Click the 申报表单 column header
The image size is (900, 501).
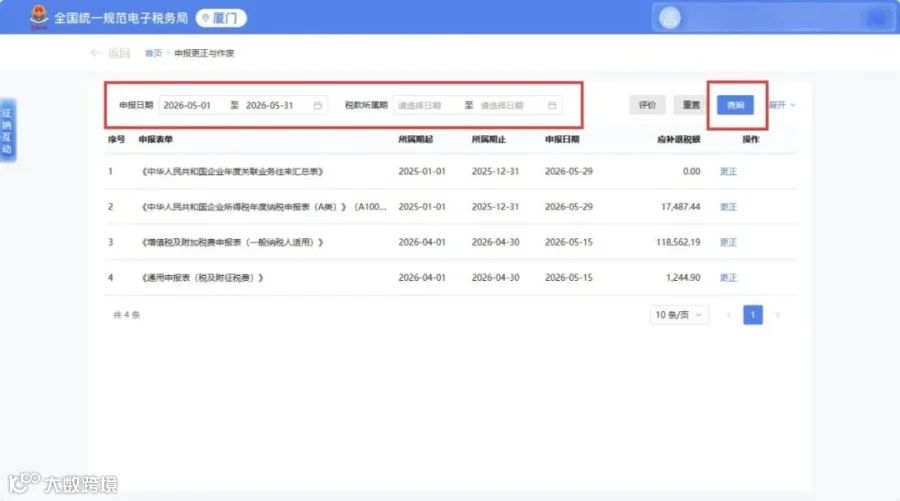[156, 139]
